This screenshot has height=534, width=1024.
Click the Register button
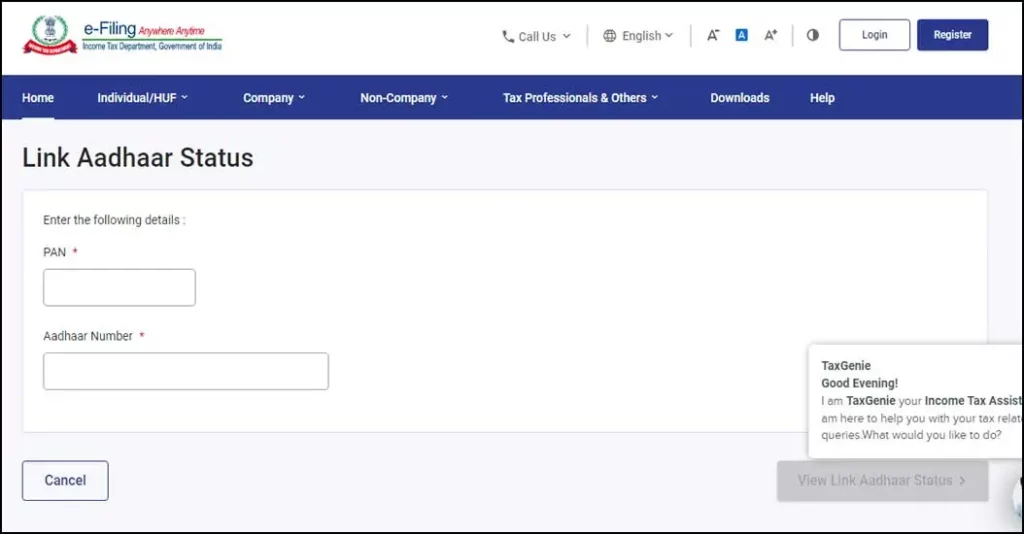click(952, 35)
